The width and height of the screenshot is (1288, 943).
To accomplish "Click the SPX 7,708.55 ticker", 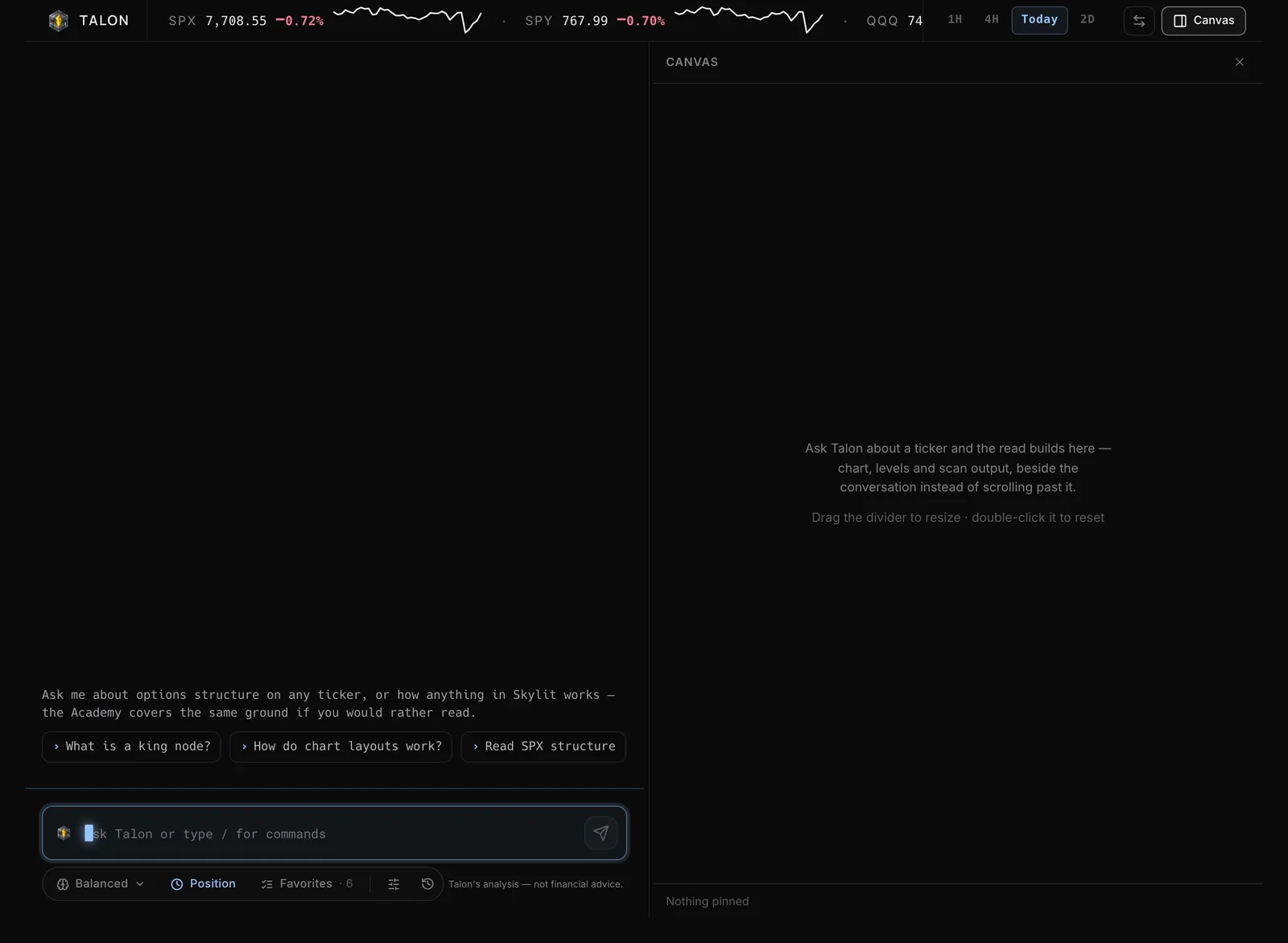I will point(217,21).
